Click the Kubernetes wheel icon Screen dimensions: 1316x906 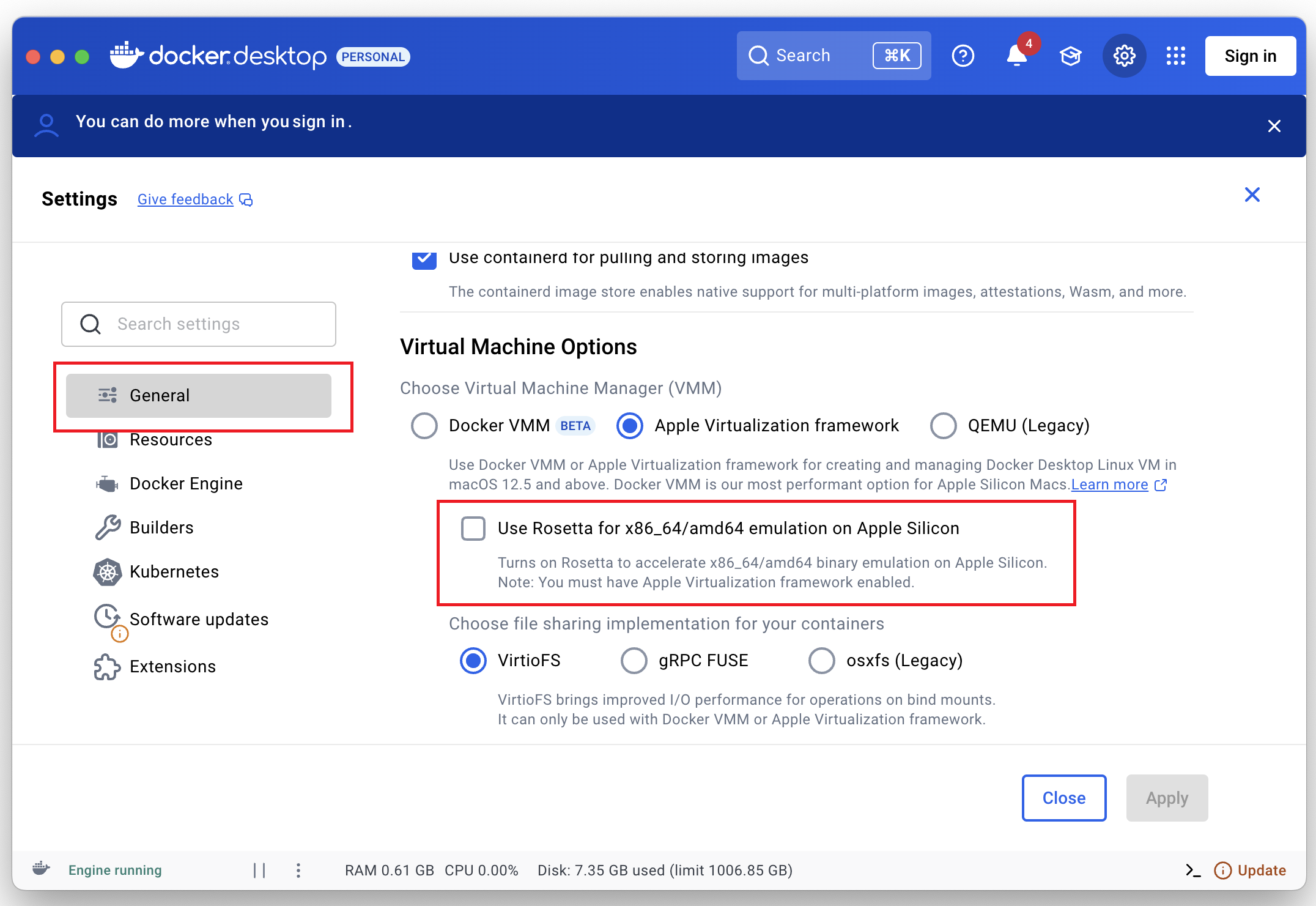(108, 571)
